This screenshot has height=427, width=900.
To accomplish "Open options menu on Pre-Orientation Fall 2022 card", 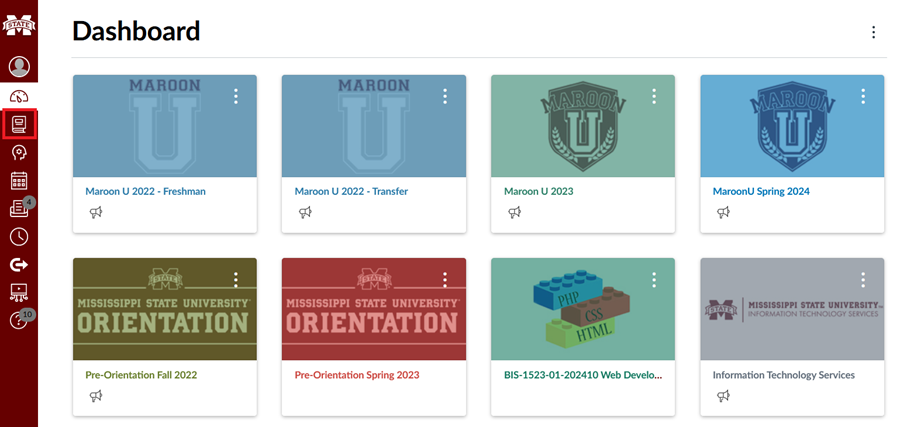I will (x=235, y=280).
